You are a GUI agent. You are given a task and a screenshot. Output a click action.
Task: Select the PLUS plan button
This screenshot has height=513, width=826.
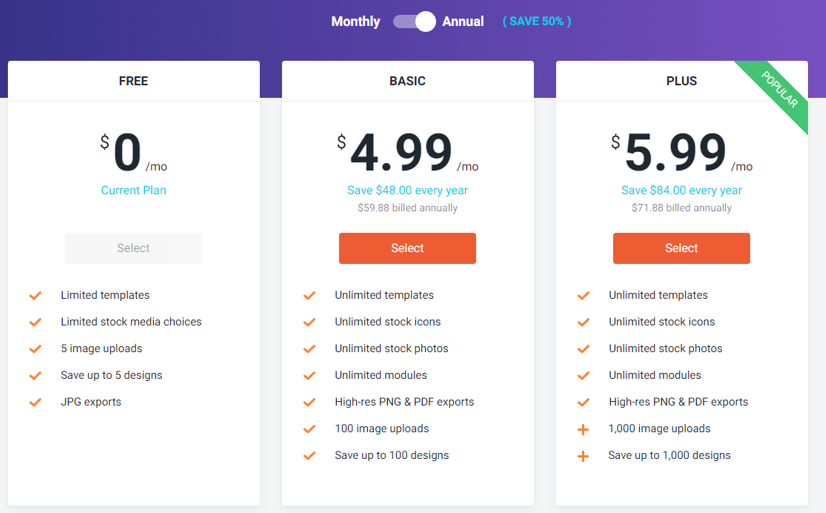click(681, 248)
